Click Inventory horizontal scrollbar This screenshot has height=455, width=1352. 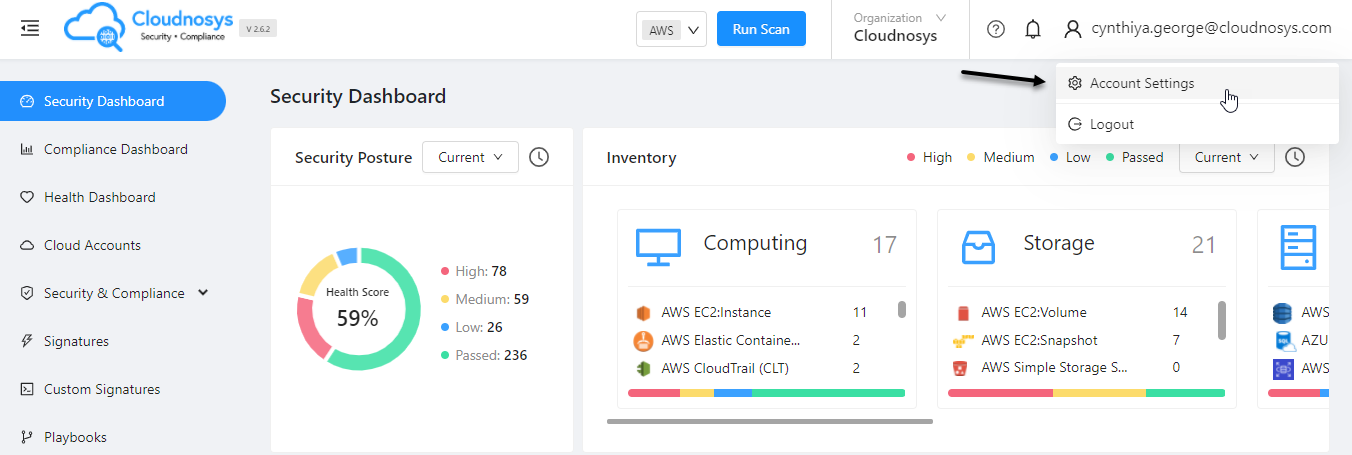pyautogui.click(x=770, y=421)
